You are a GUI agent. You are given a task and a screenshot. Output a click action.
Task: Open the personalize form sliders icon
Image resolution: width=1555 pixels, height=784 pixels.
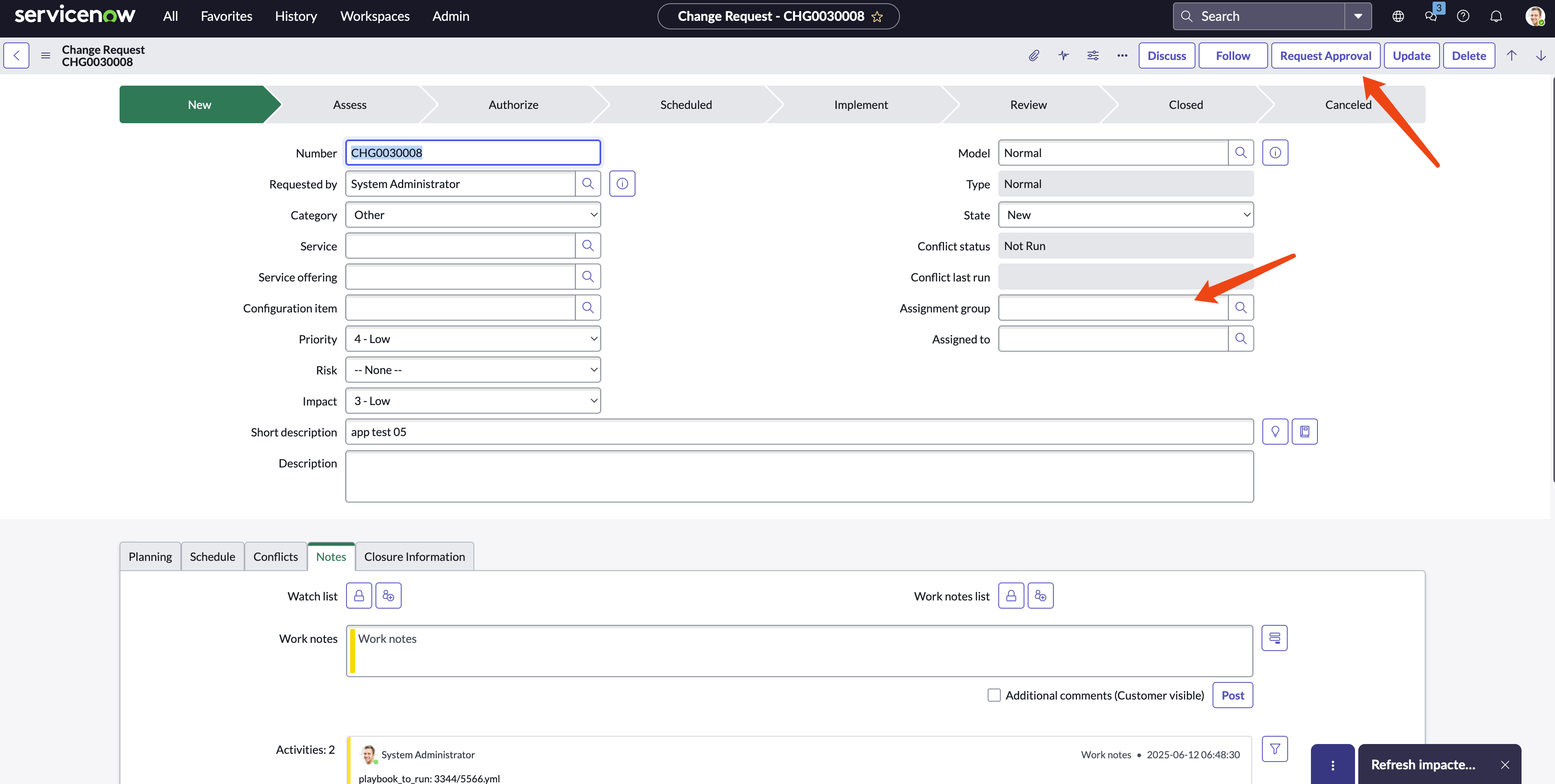coord(1093,55)
